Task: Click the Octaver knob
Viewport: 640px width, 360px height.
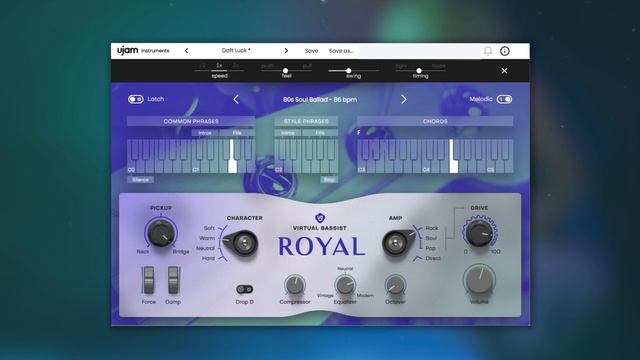Action: pyautogui.click(x=395, y=285)
